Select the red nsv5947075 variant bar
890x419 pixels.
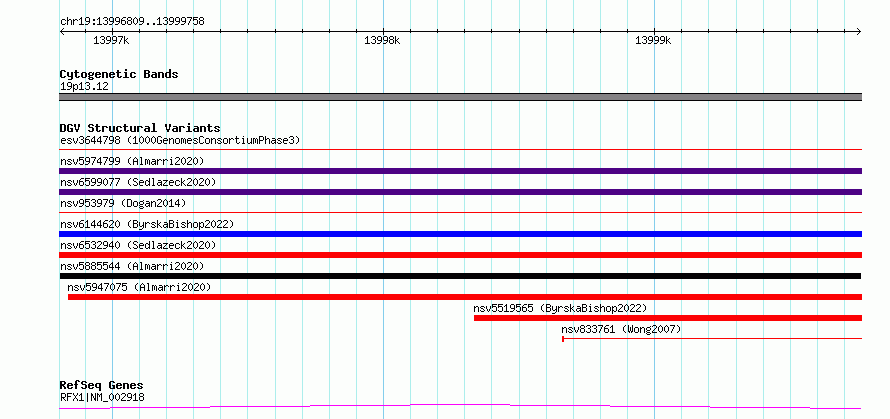[465, 297]
